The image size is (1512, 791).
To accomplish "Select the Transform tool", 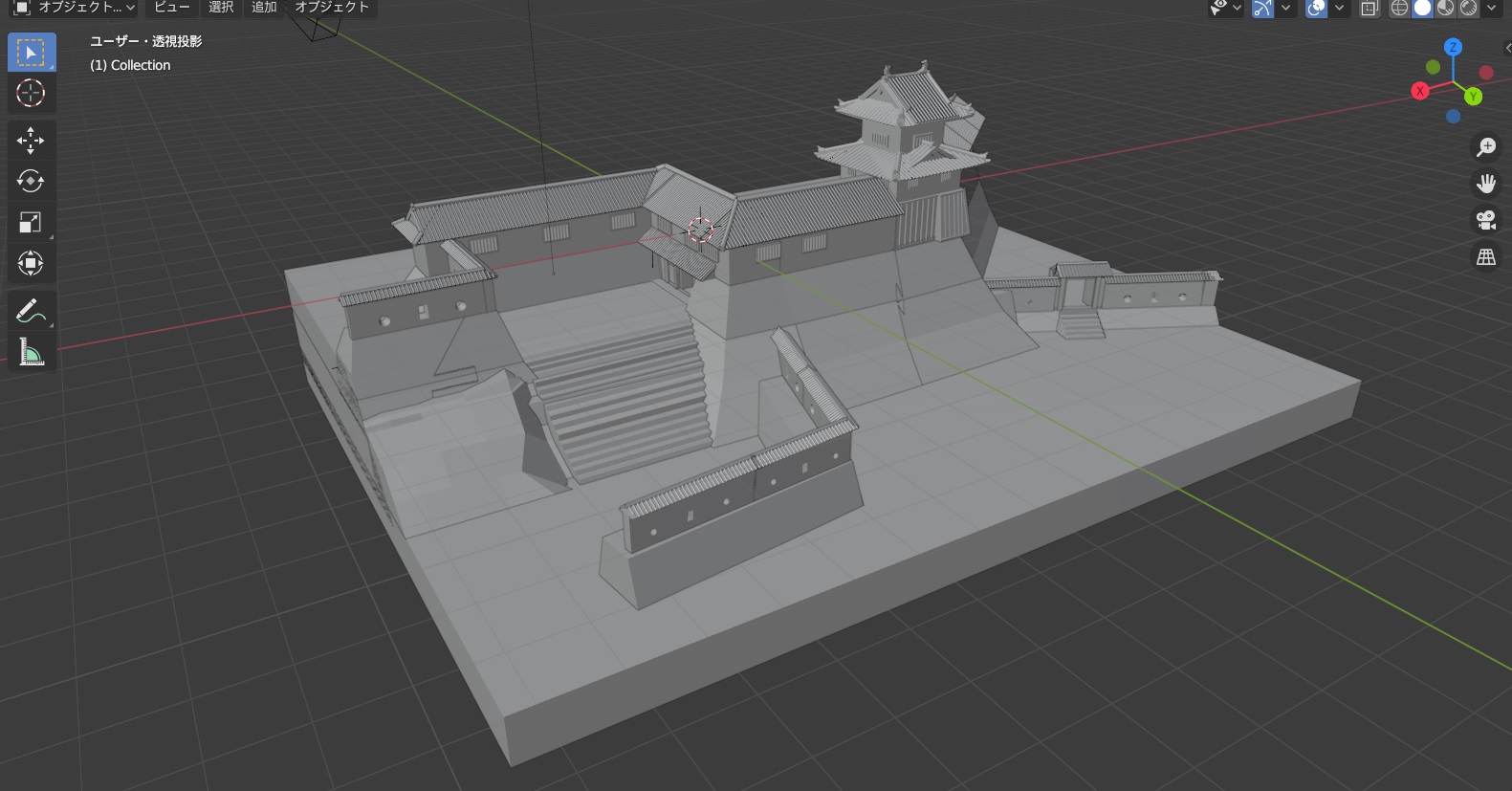I will coord(32,263).
